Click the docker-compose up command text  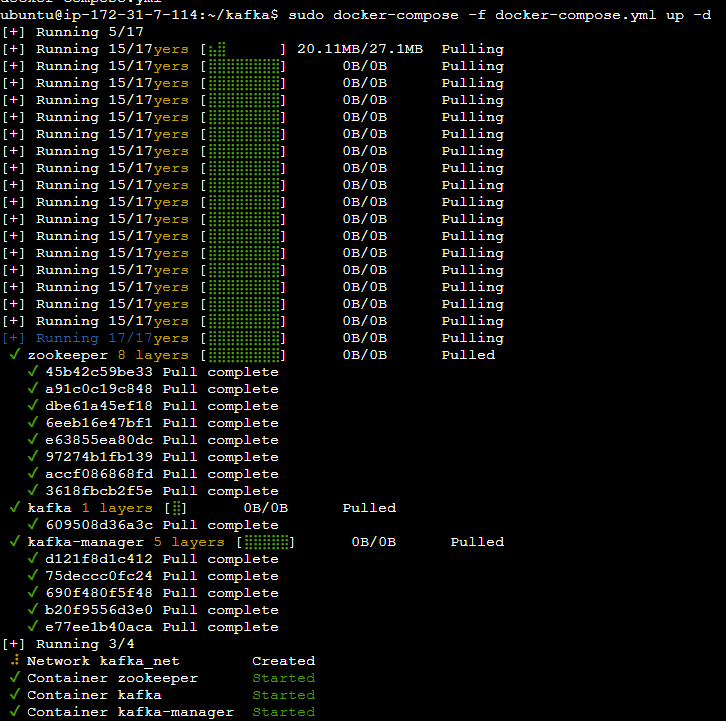[x=500, y=15]
